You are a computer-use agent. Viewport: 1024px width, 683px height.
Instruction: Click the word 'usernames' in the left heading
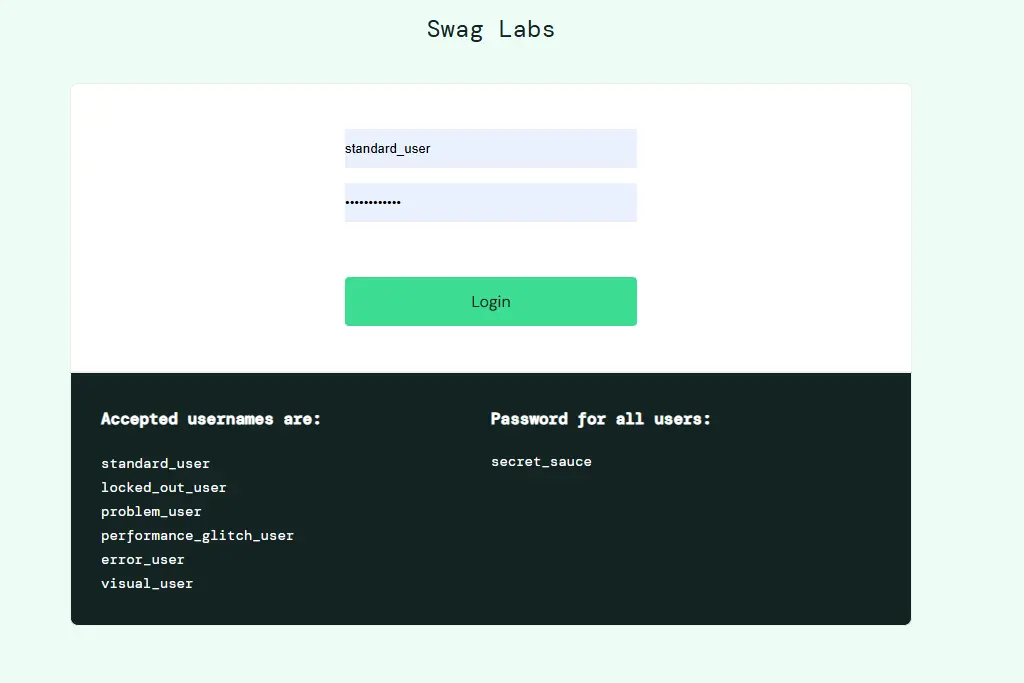coord(230,419)
